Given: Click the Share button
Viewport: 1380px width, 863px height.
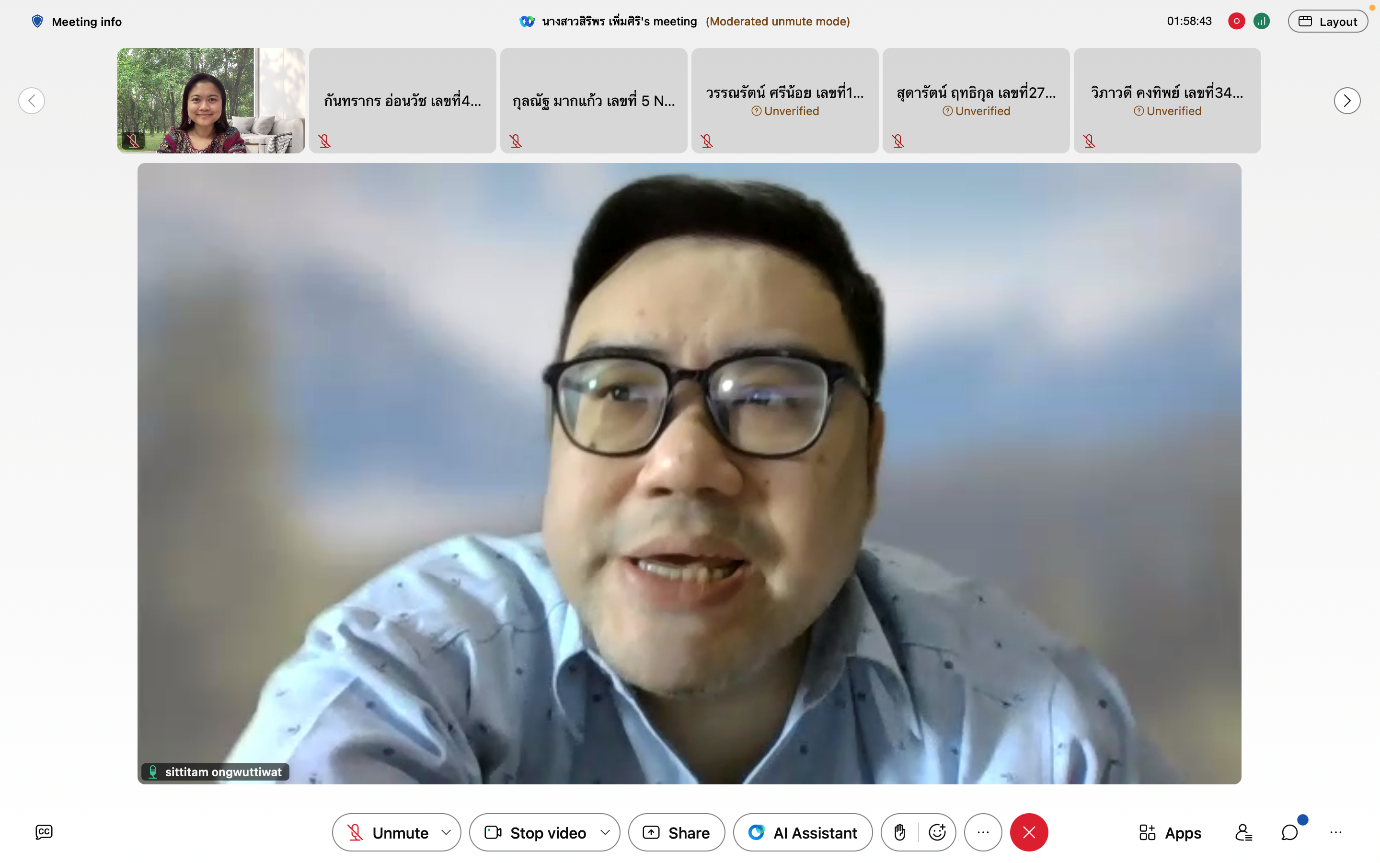Looking at the screenshot, I should 676,832.
